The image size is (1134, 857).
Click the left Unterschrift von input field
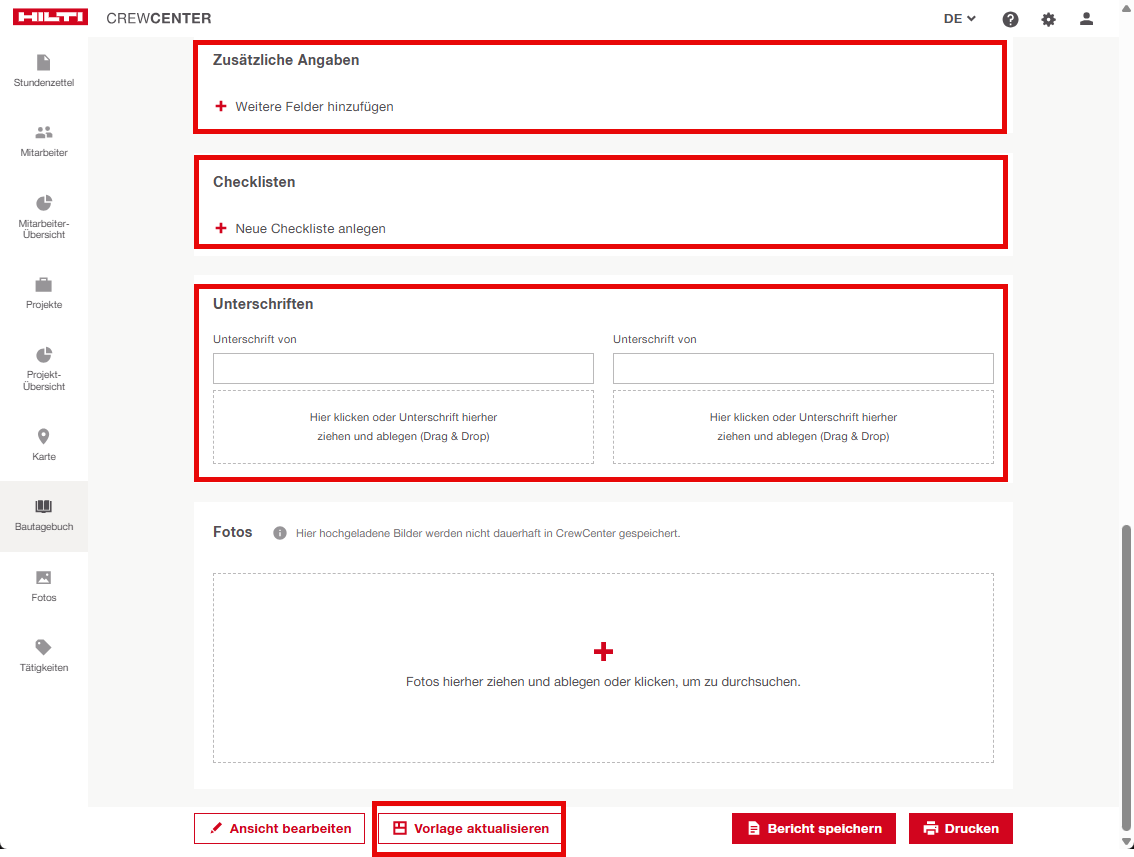coord(403,368)
